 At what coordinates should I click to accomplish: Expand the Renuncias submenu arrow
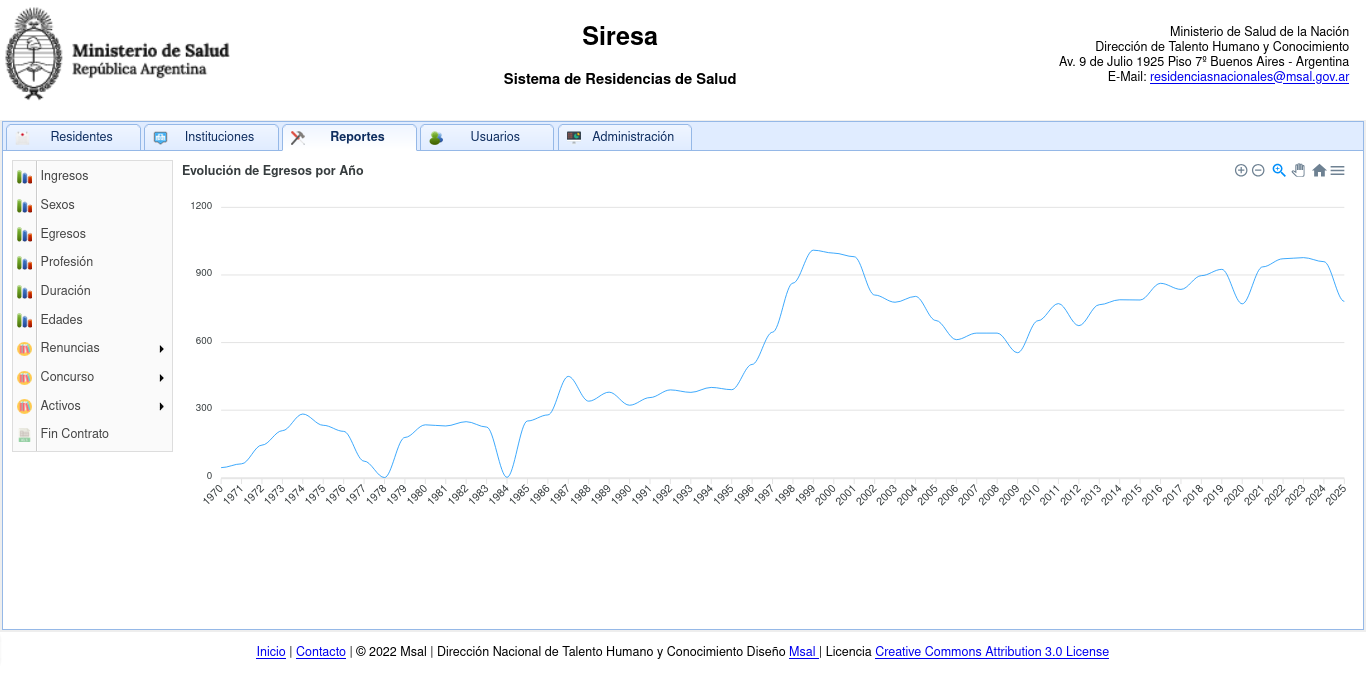coord(161,349)
